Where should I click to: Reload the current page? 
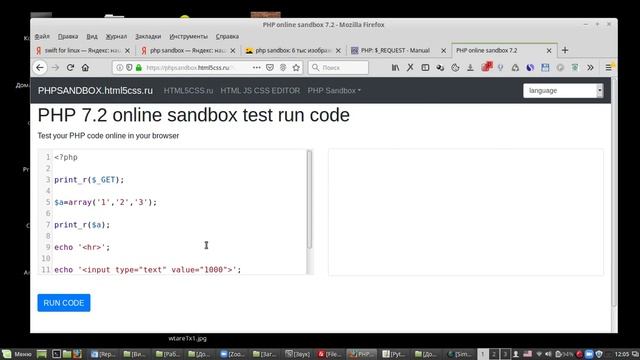70,68
